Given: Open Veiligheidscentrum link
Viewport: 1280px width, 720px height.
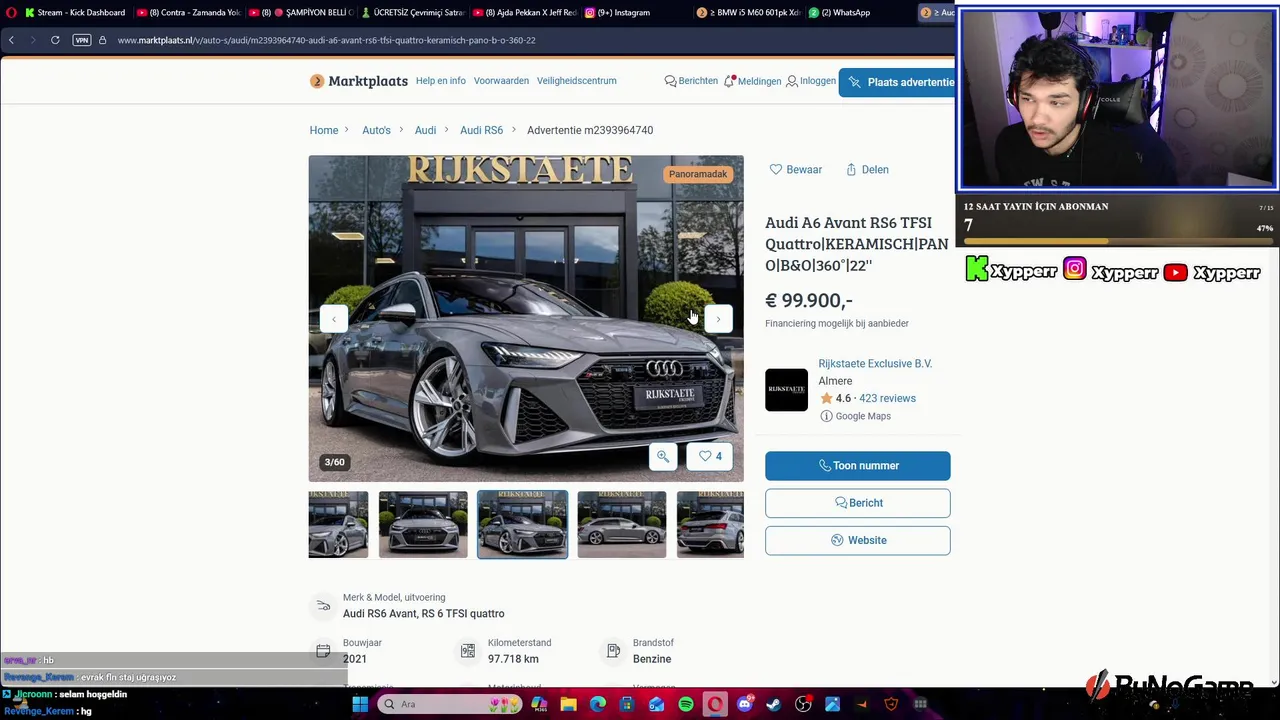Looking at the screenshot, I should pos(577,81).
